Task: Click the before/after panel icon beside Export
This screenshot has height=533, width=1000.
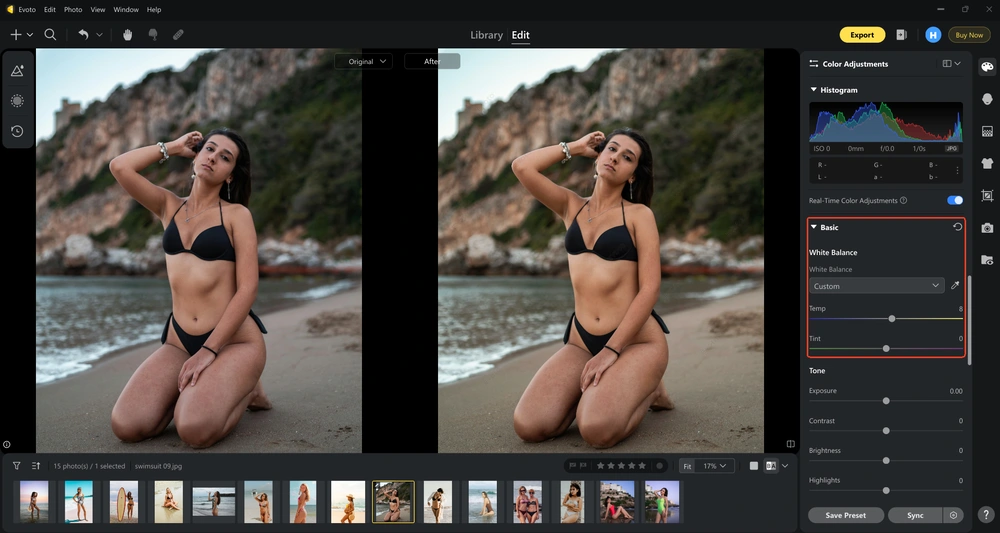Action: [901, 35]
